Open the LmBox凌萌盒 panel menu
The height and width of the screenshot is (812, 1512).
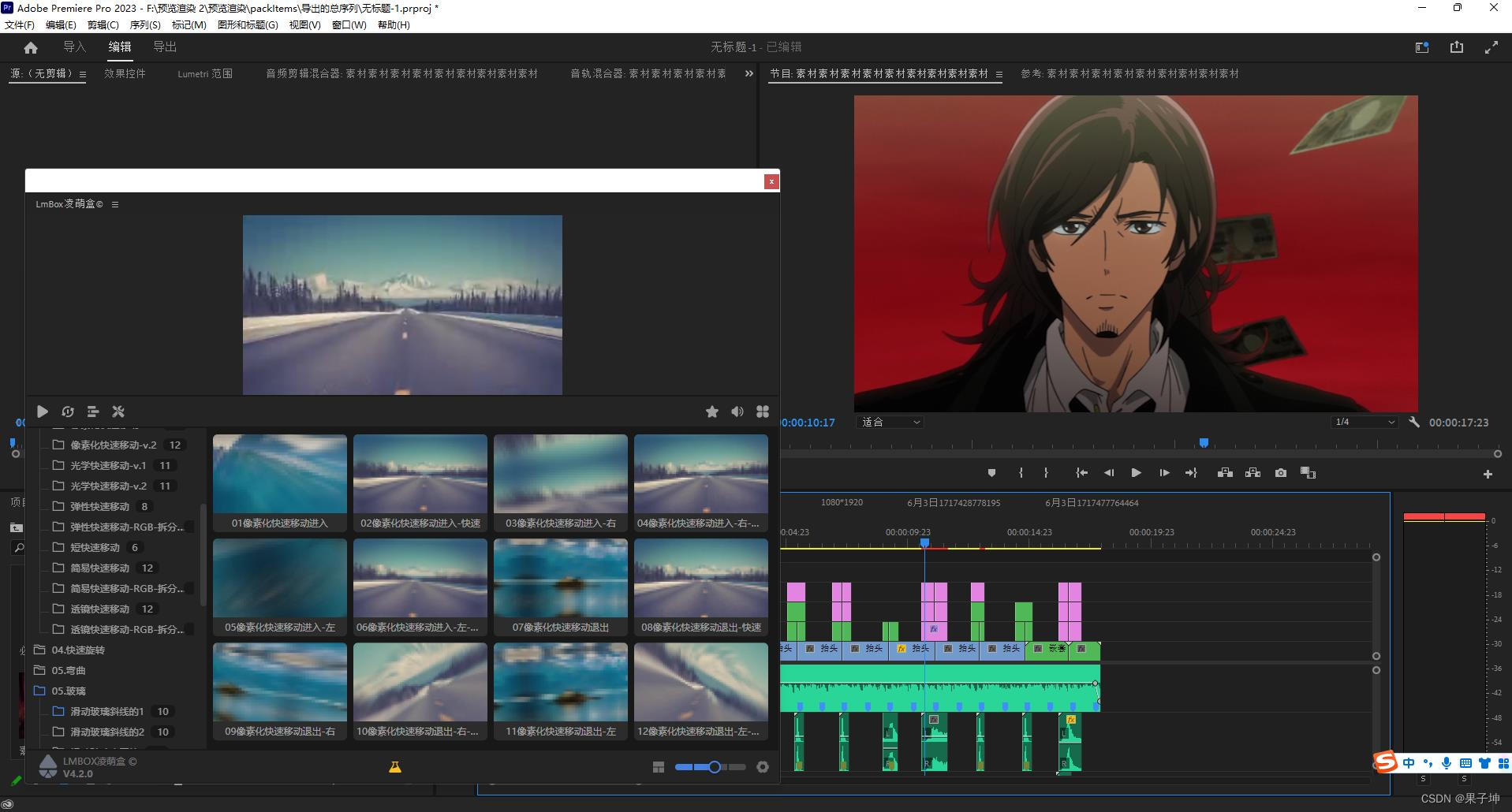pyautogui.click(x=115, y=204)
